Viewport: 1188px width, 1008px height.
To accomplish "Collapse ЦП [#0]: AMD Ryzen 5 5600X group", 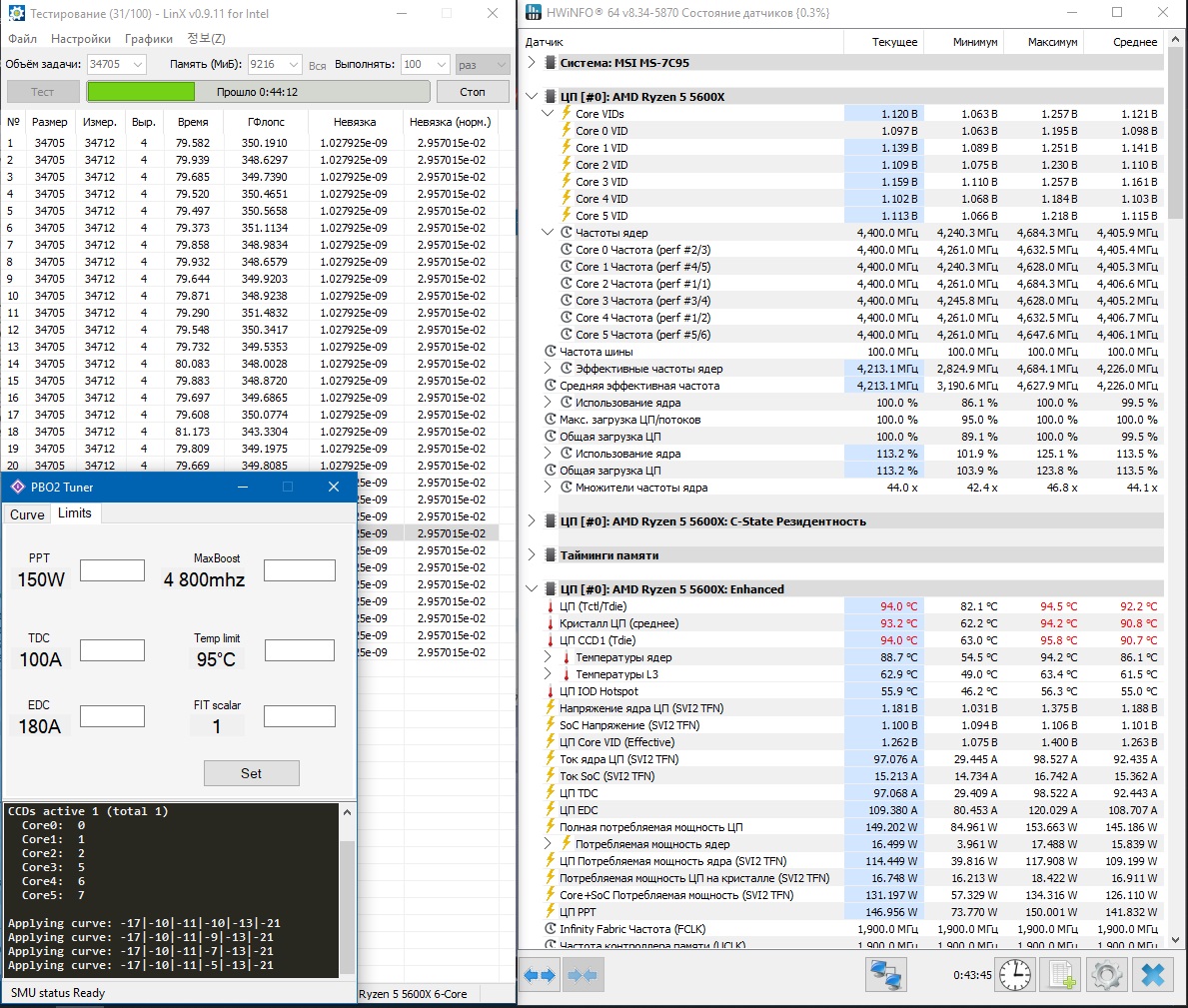I will [x=532, y=96].
